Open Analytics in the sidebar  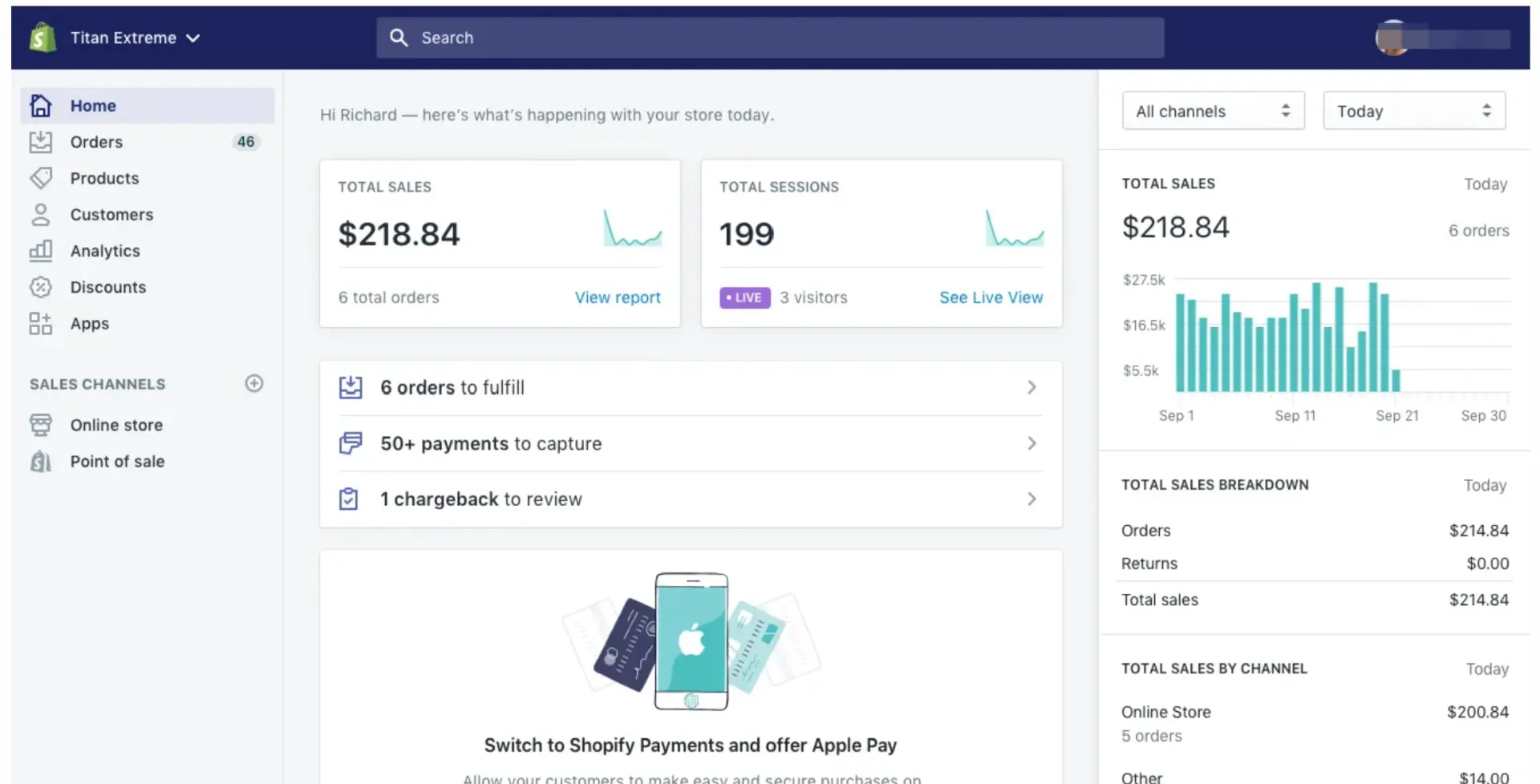pyautogui.click(x=105, y=251)
